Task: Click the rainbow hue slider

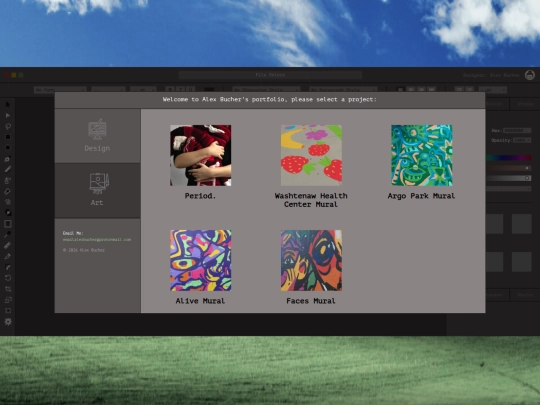Action: [x=508, y=158]
